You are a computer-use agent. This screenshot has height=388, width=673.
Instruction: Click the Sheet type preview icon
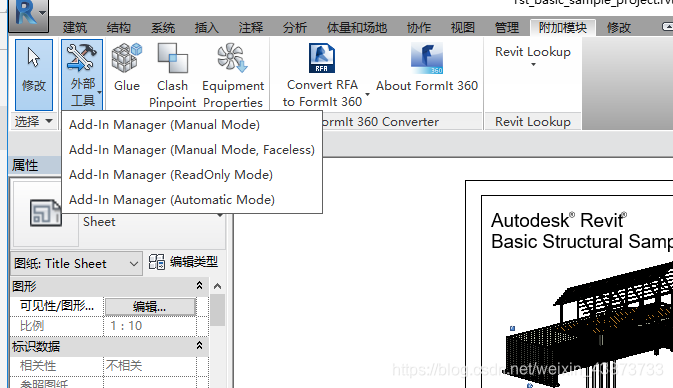pyautogui.click(x=45, y=213)
